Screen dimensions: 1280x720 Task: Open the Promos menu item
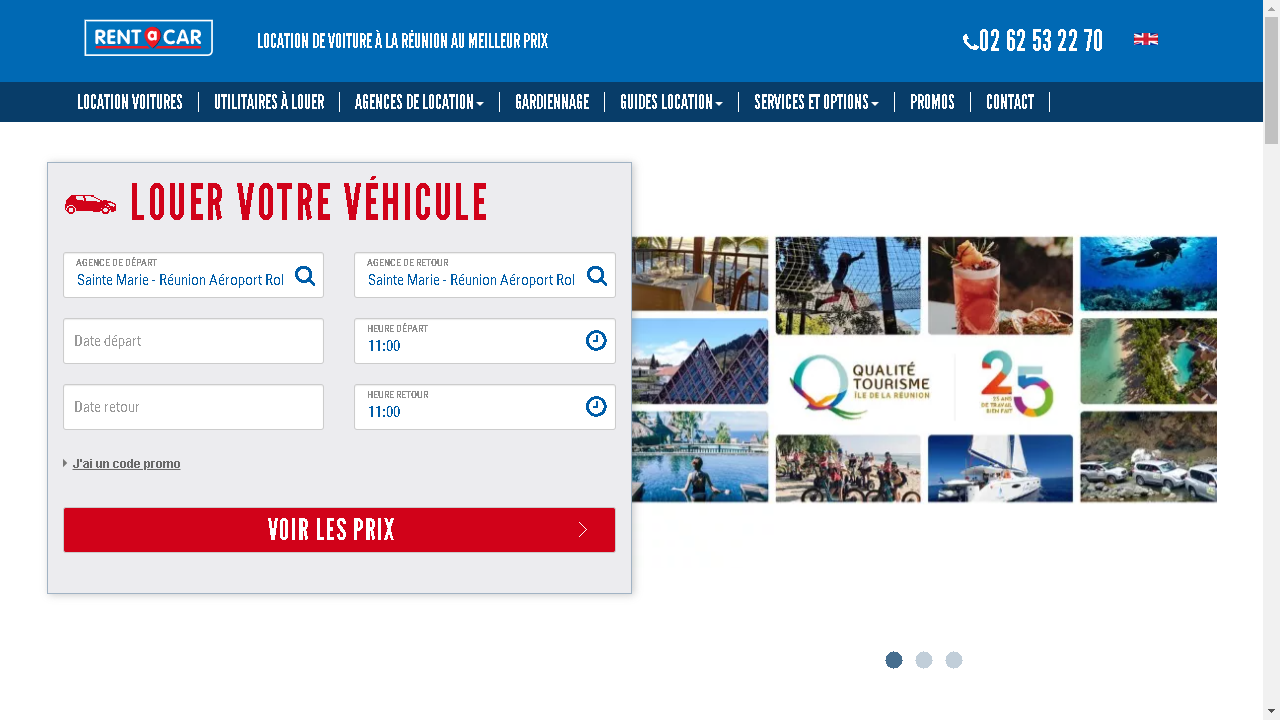pos(932,102)
